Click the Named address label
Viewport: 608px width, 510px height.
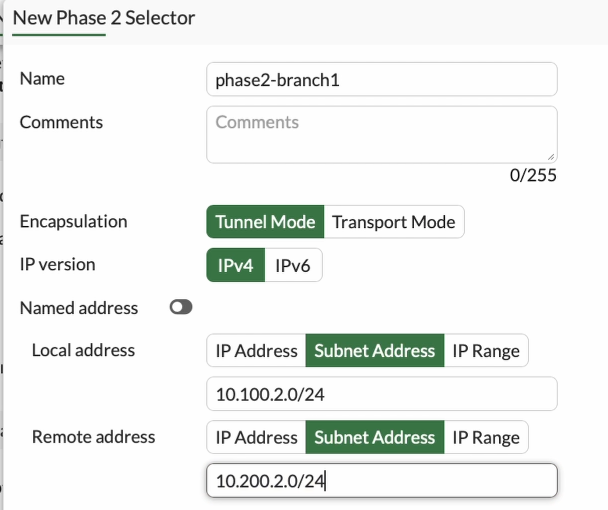[x=79, y=308]
